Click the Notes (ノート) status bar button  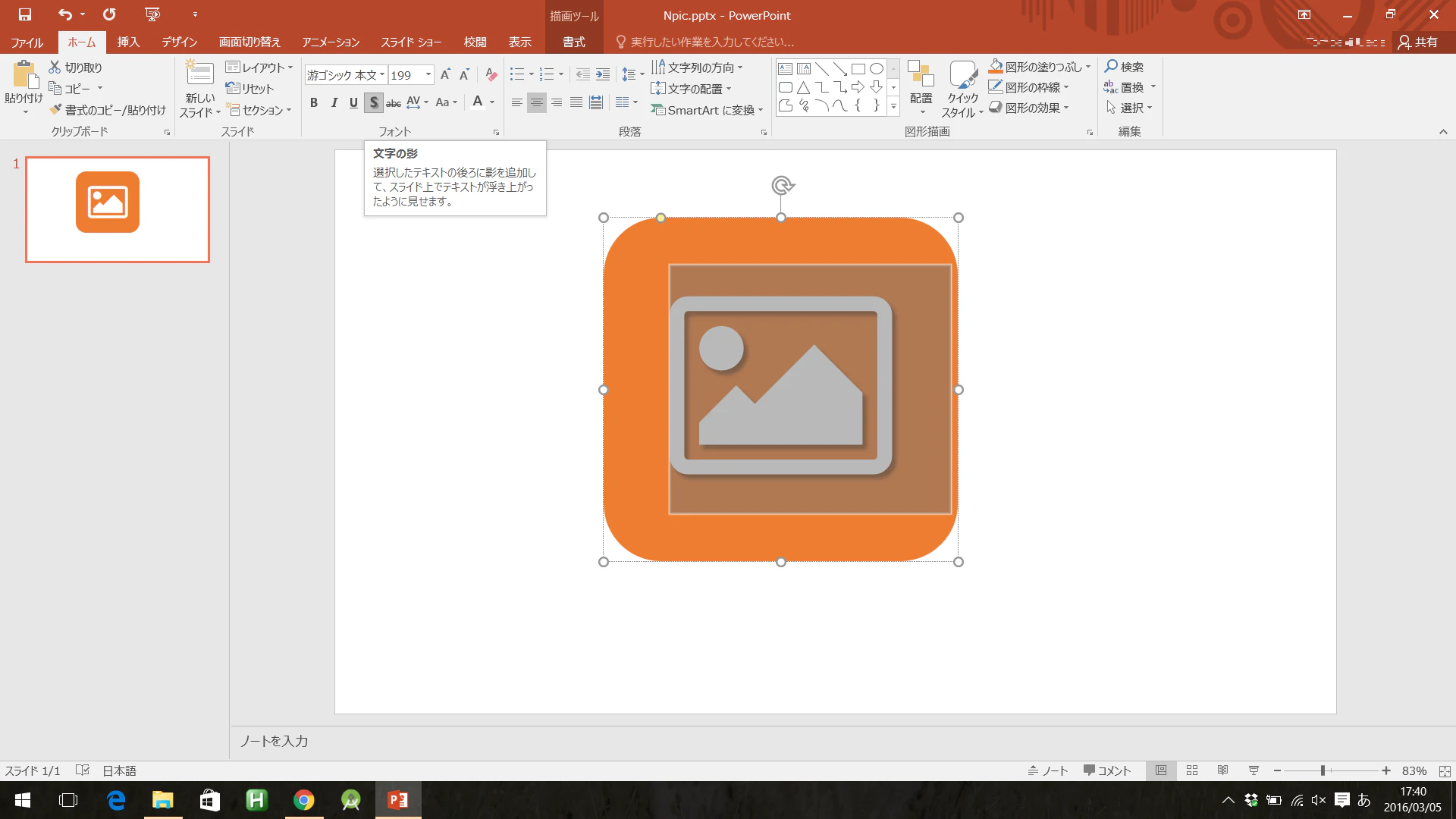pyautogui.click(x=1047, y=770)
